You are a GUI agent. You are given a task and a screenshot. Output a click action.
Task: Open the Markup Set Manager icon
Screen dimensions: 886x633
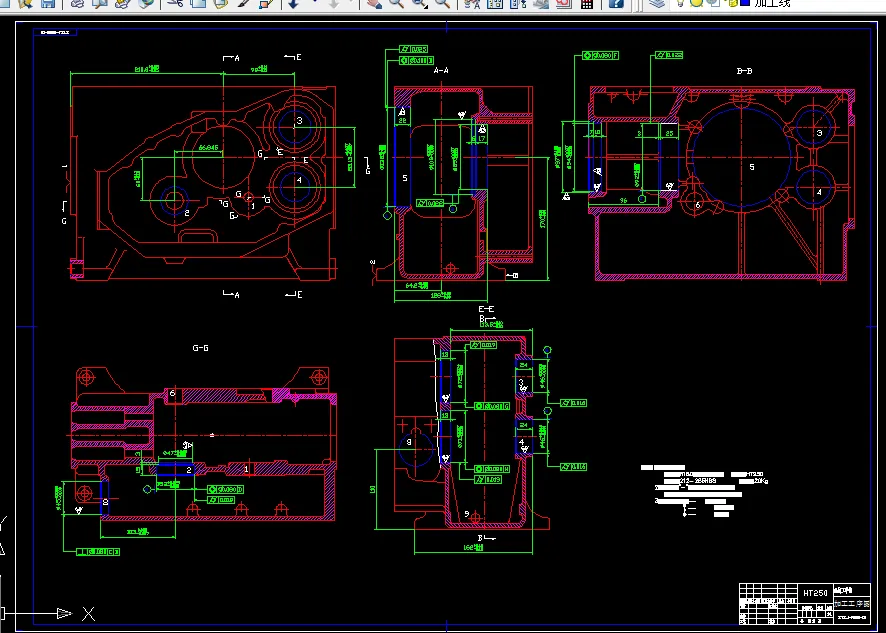pos(564,3)
